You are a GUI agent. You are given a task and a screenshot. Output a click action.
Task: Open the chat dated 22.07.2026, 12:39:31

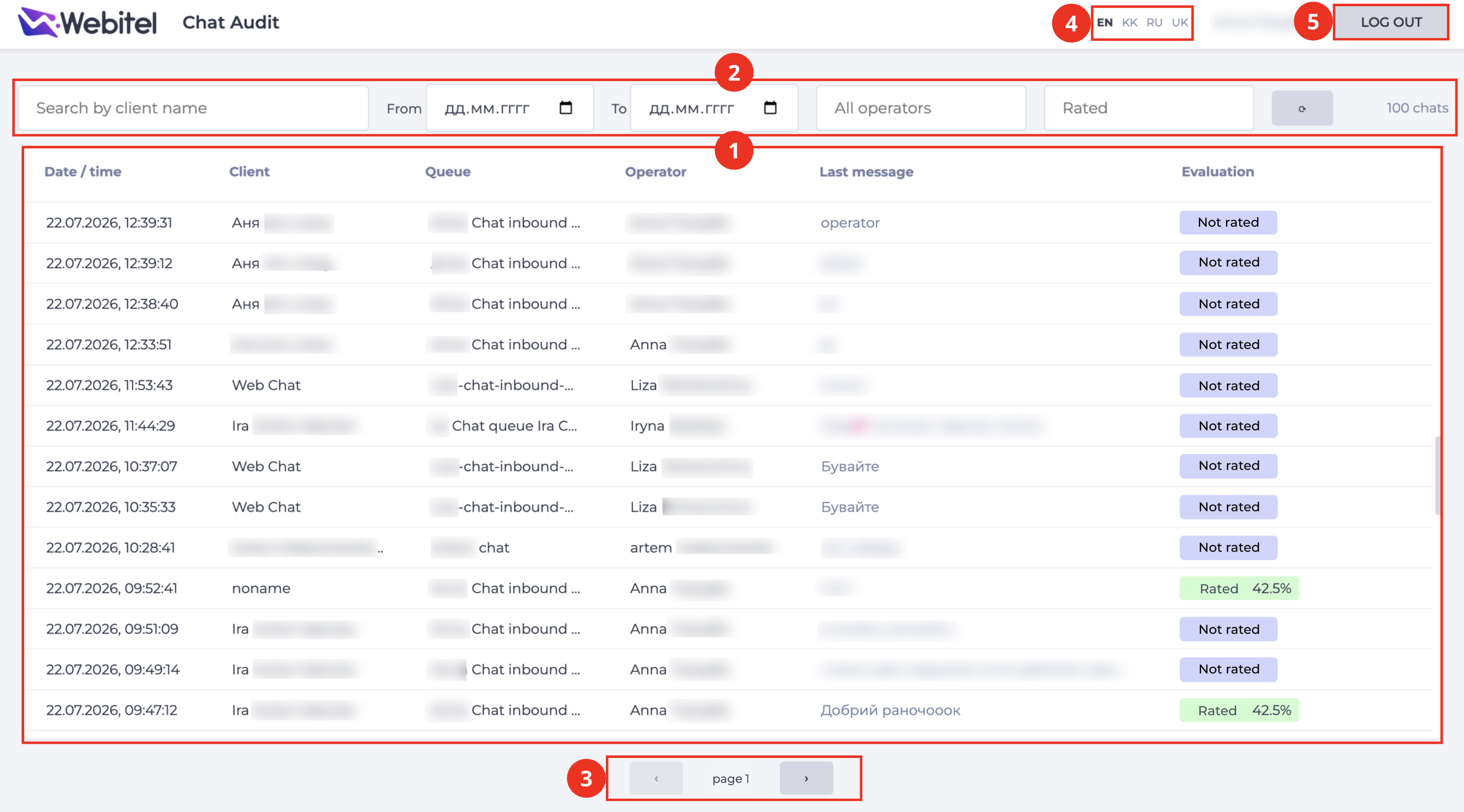[728, 223]
